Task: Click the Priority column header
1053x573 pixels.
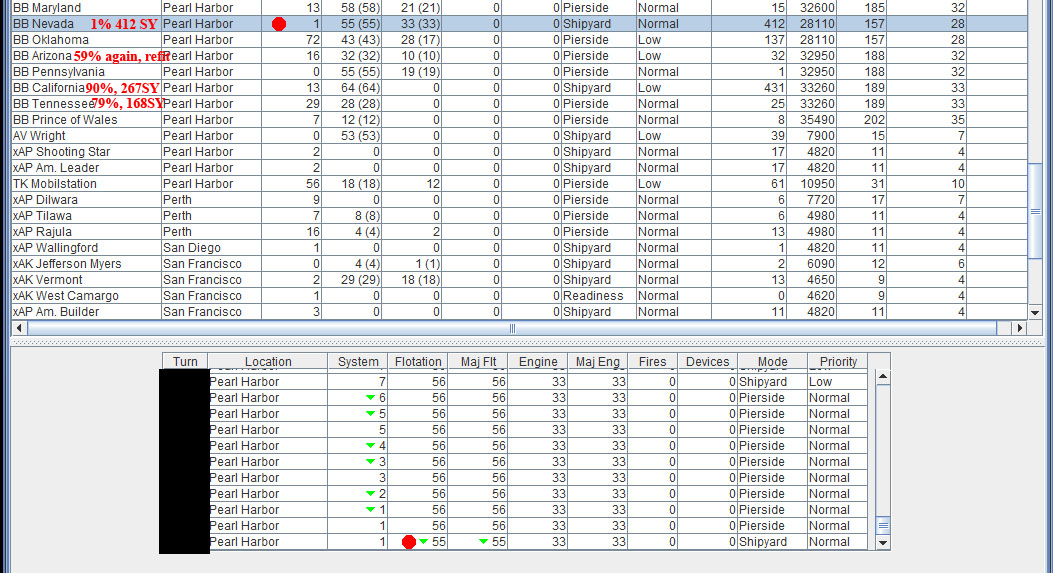Action: tap(838, 361)
